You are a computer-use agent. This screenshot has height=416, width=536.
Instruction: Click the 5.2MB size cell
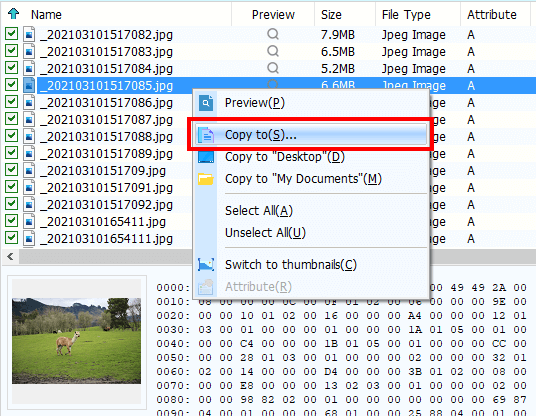tap(338, 68)
